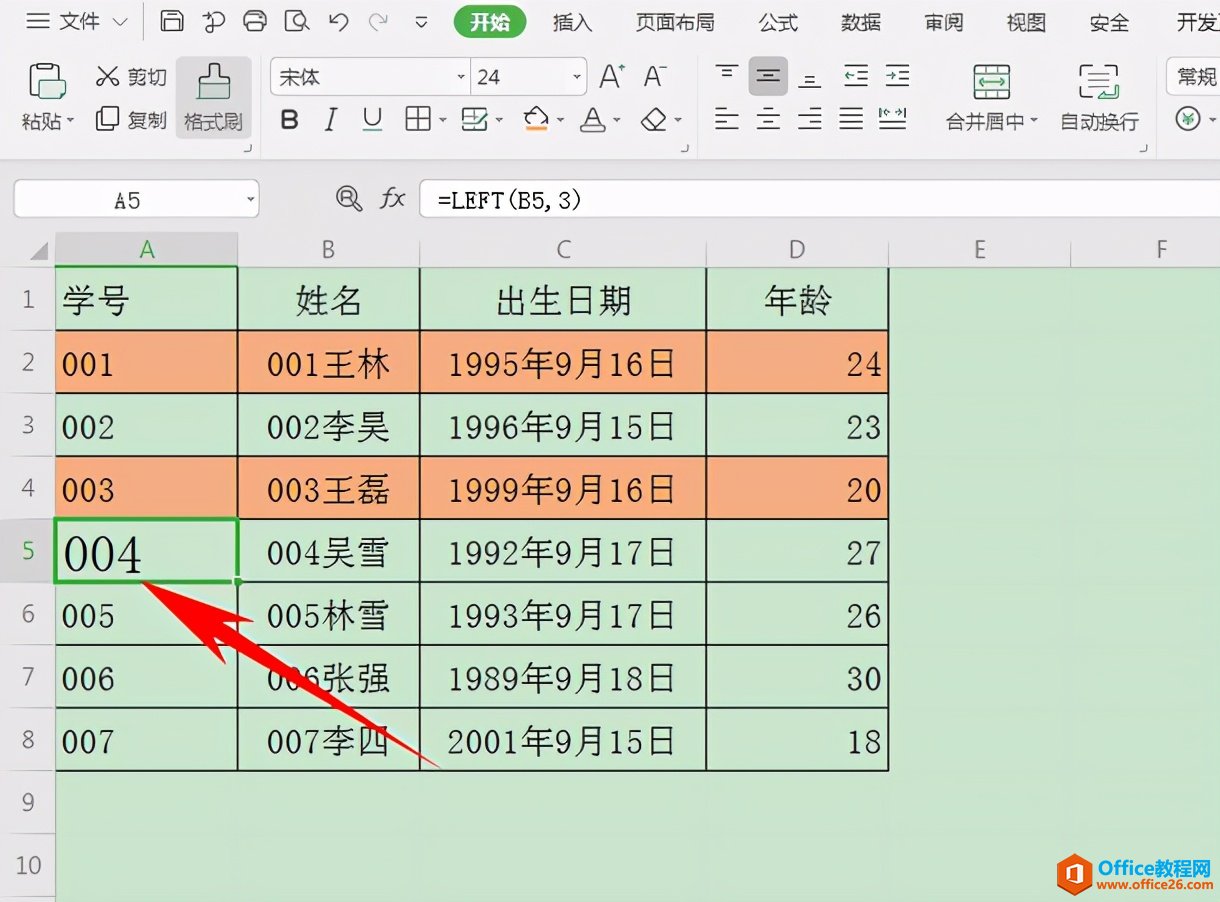Click the 复制 copy button
The width and height of the screenshot is (1220, 902).
click(131, 120)
